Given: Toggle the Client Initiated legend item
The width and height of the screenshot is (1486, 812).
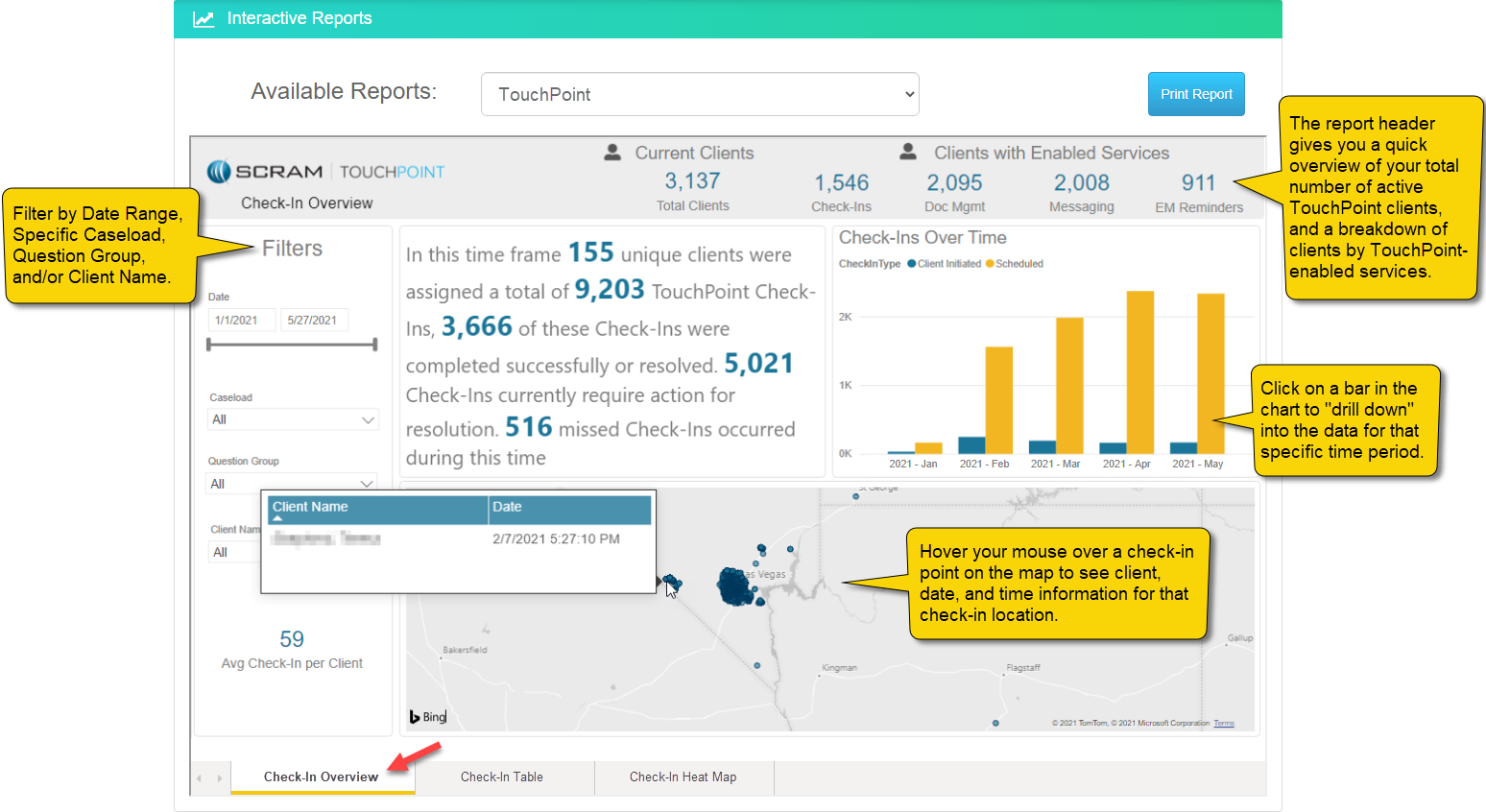Looking at the screenshot, I should click(944, 264).
